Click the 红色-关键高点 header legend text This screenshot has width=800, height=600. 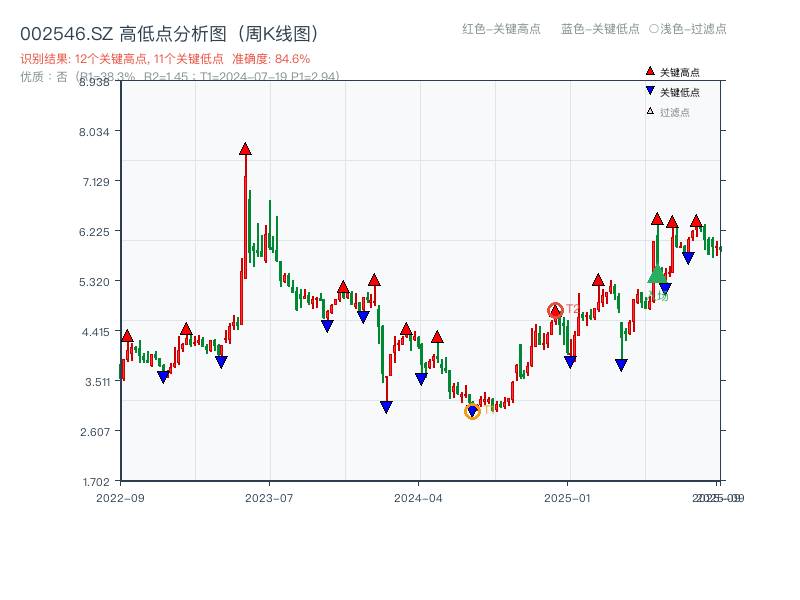click(x=501, y=29)
